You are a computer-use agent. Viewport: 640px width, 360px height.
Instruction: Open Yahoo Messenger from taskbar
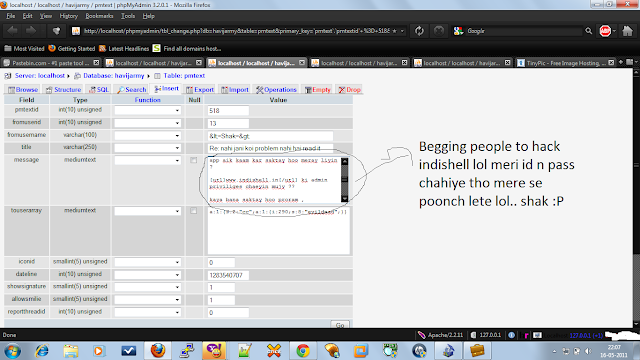pyautogui.click(x=214, y=351)
